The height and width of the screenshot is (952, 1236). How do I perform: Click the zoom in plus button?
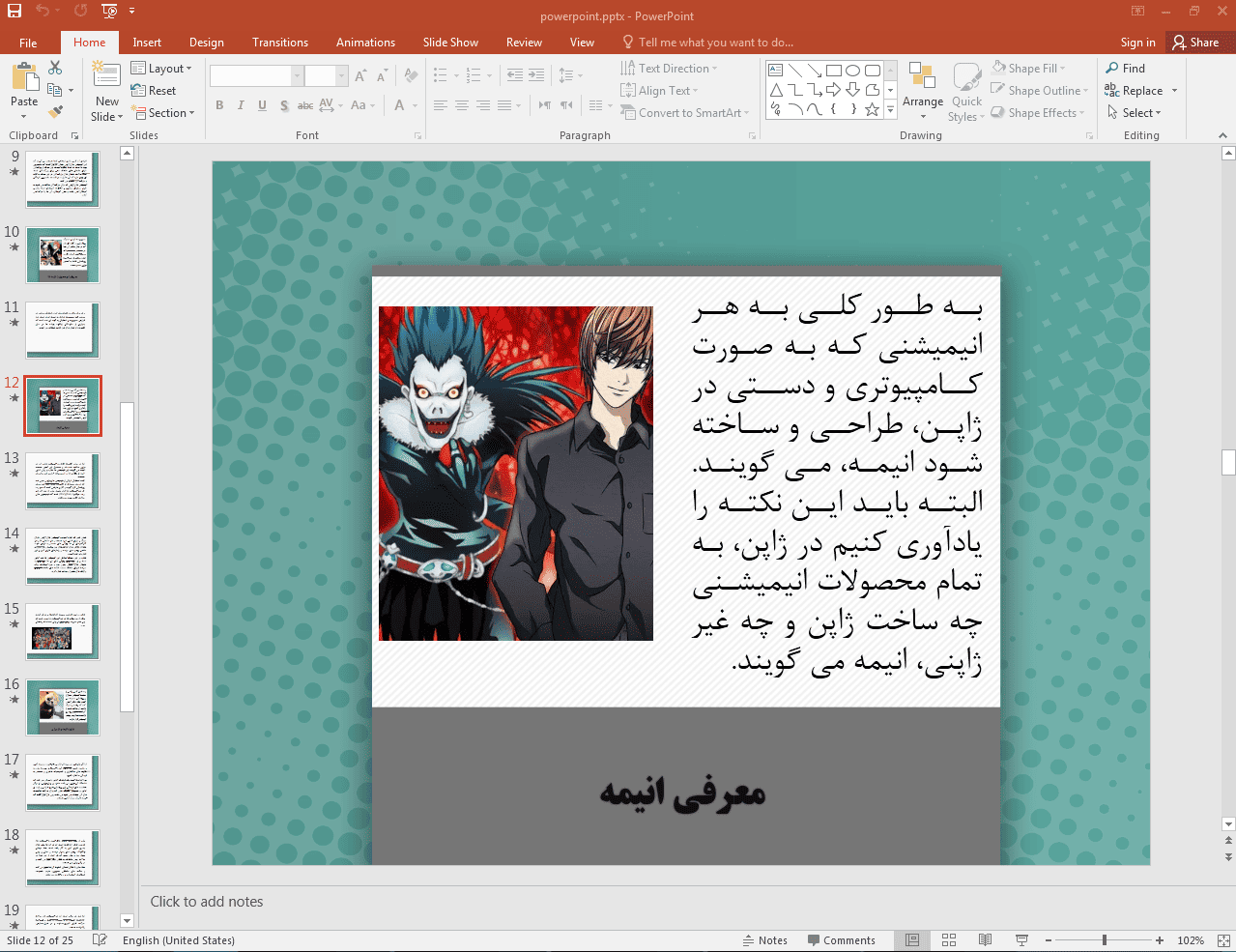pos(1160,940)
